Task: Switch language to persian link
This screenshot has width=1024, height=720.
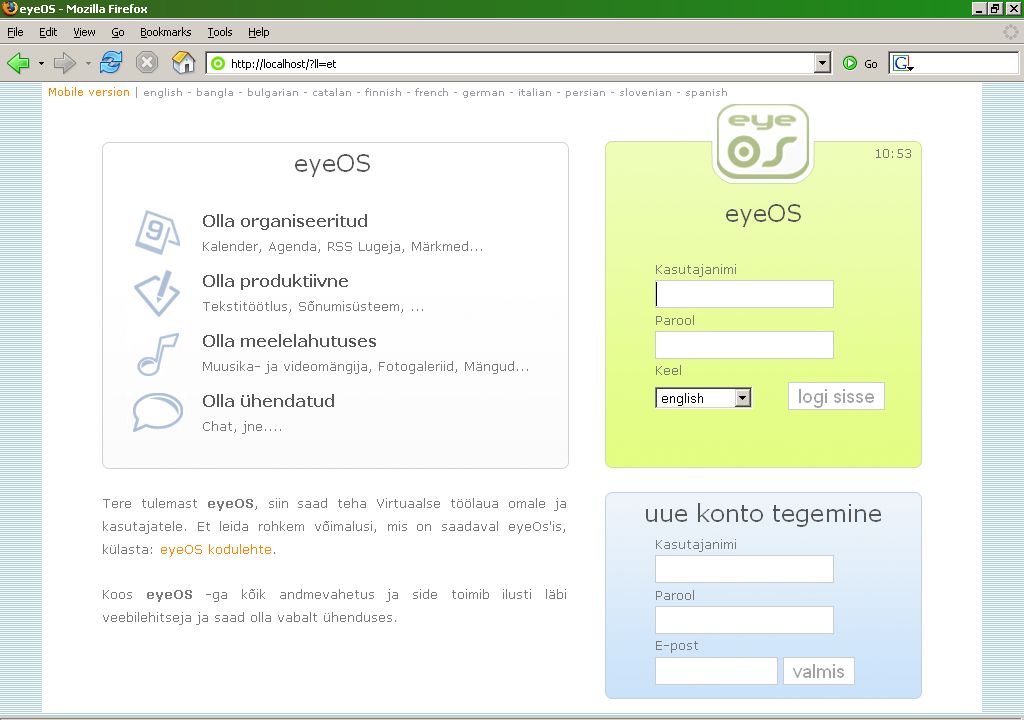Action: (x=585, y=93)
